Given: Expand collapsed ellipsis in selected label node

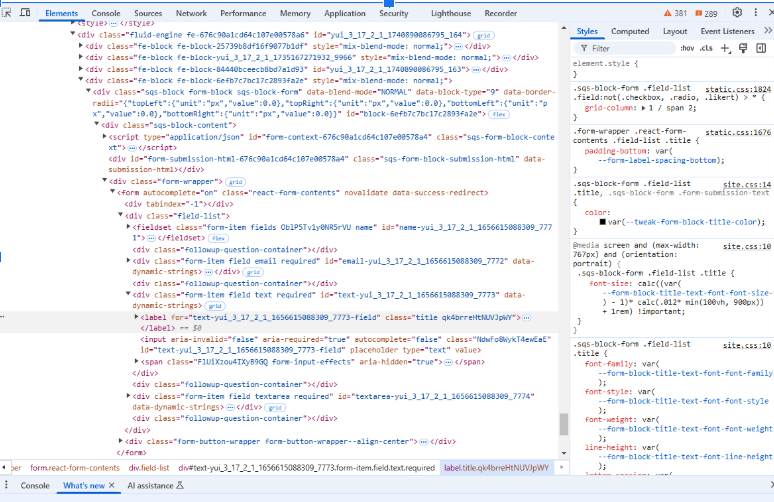Looking at the screenshot, I should coord(527,318).
